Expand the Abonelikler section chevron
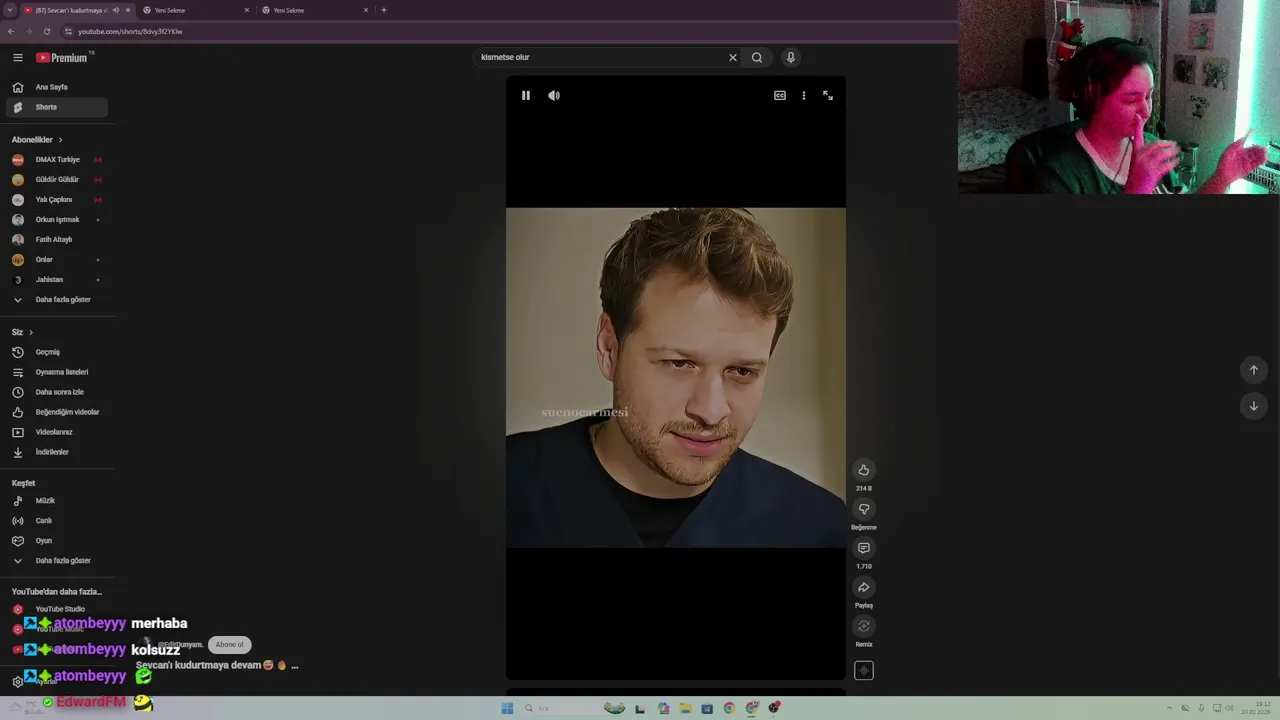Screen dimensions: 1280x720 pos(60,140)
